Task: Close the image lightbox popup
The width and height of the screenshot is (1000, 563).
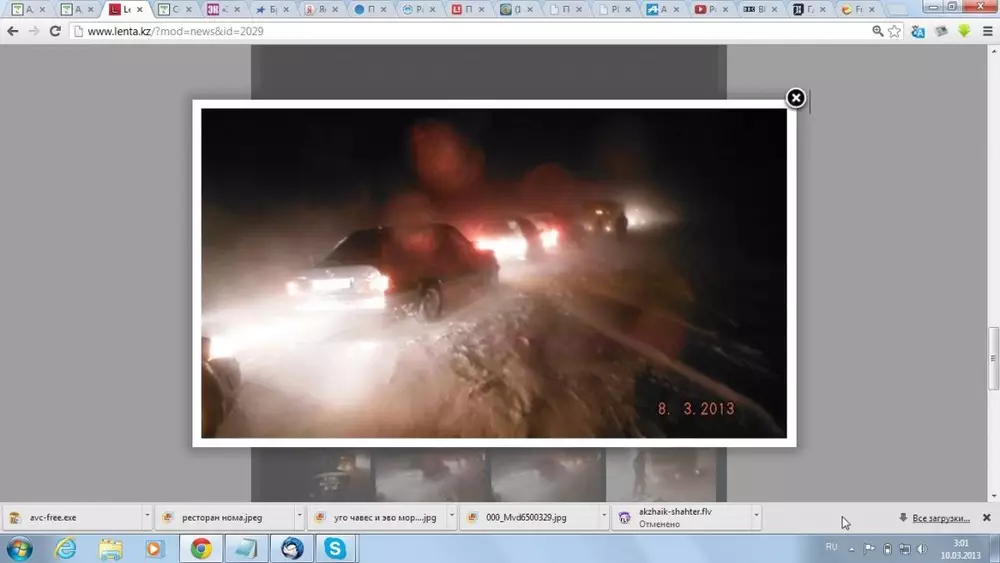Action: [795, 98]
